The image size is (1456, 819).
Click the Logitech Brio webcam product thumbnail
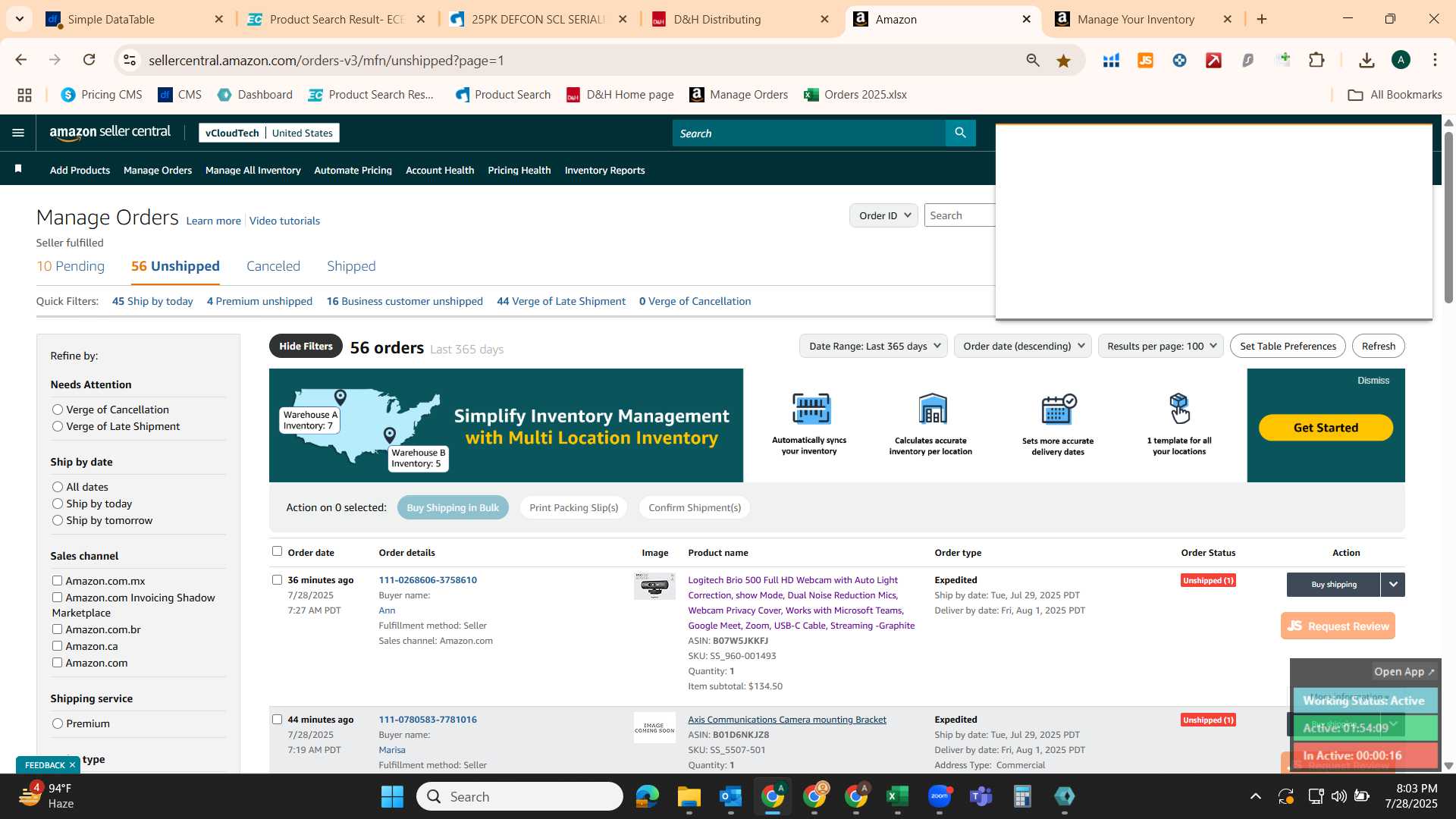pyautogui.click(x=654, y=586)
